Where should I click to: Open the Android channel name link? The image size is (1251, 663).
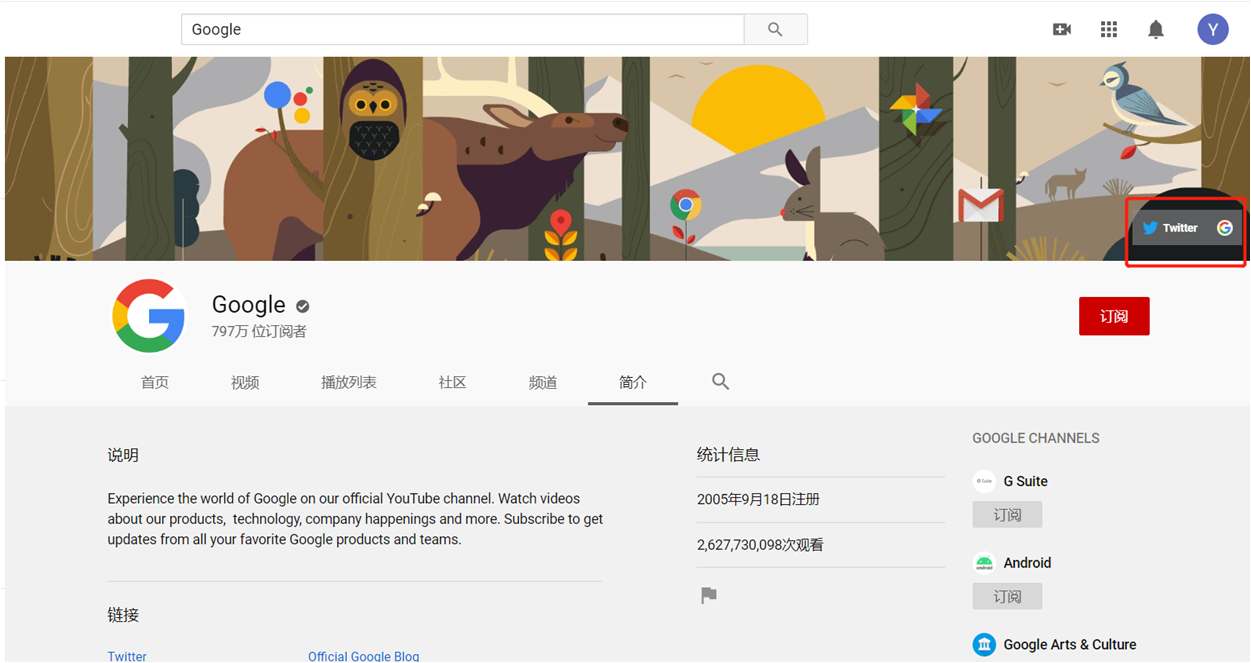click(x=1027, y=563)
